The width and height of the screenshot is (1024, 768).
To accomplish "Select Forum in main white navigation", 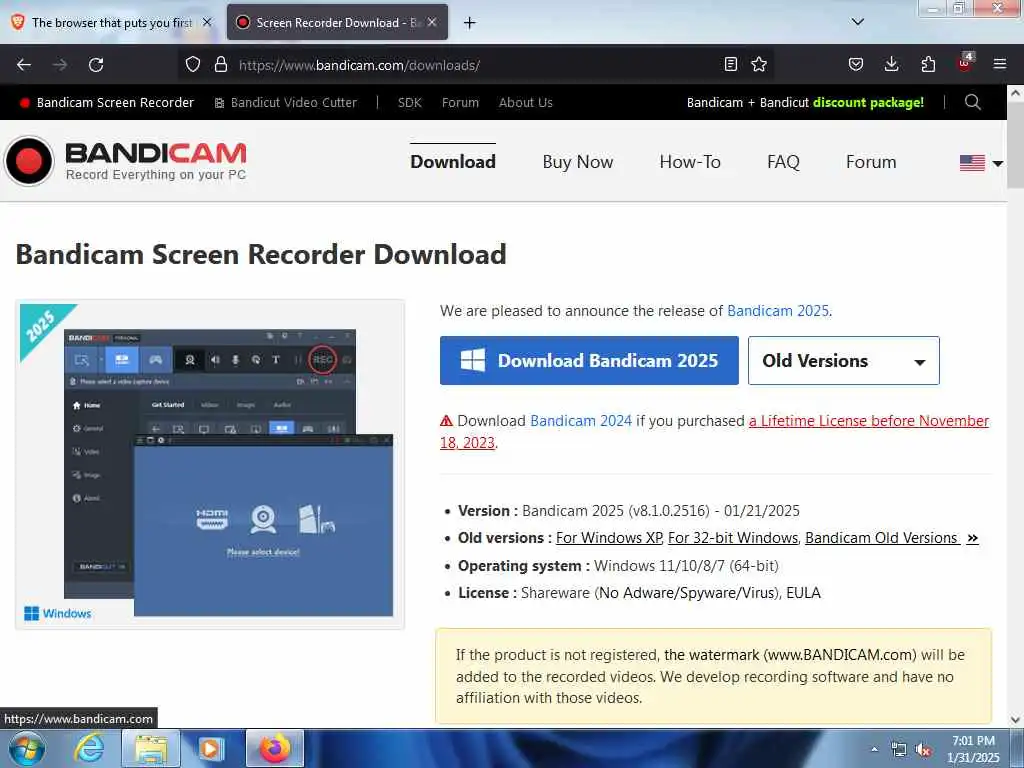I will coord(871,161).
